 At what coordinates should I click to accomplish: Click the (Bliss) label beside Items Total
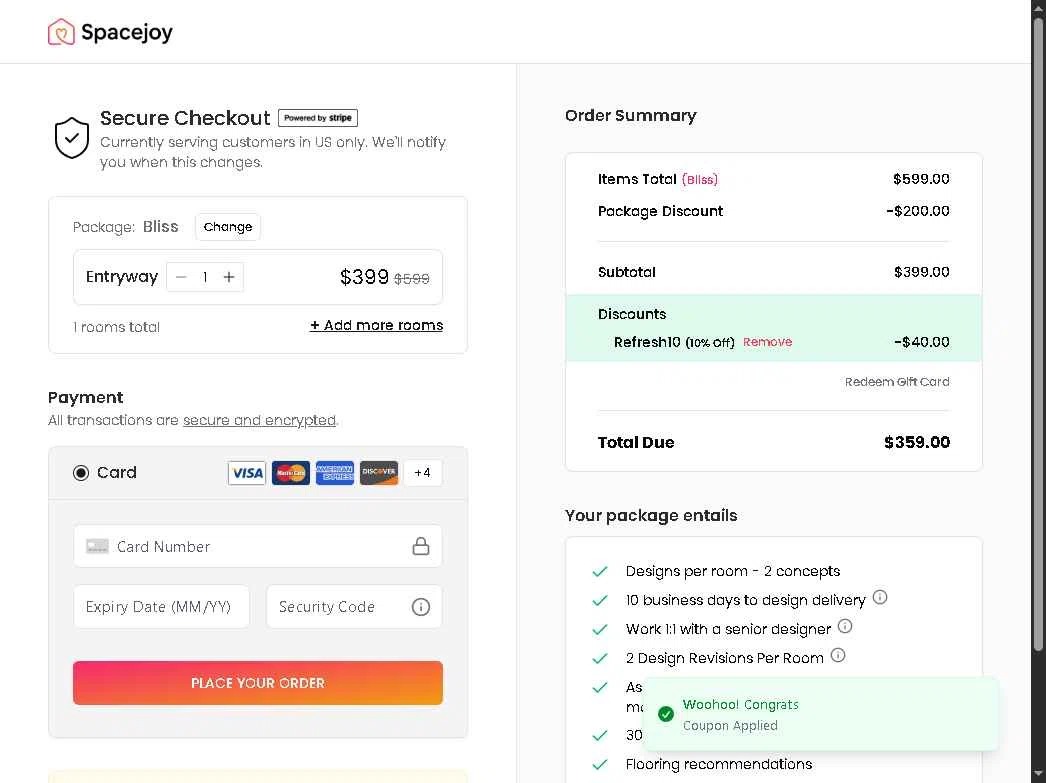click(x=700, y=179)
